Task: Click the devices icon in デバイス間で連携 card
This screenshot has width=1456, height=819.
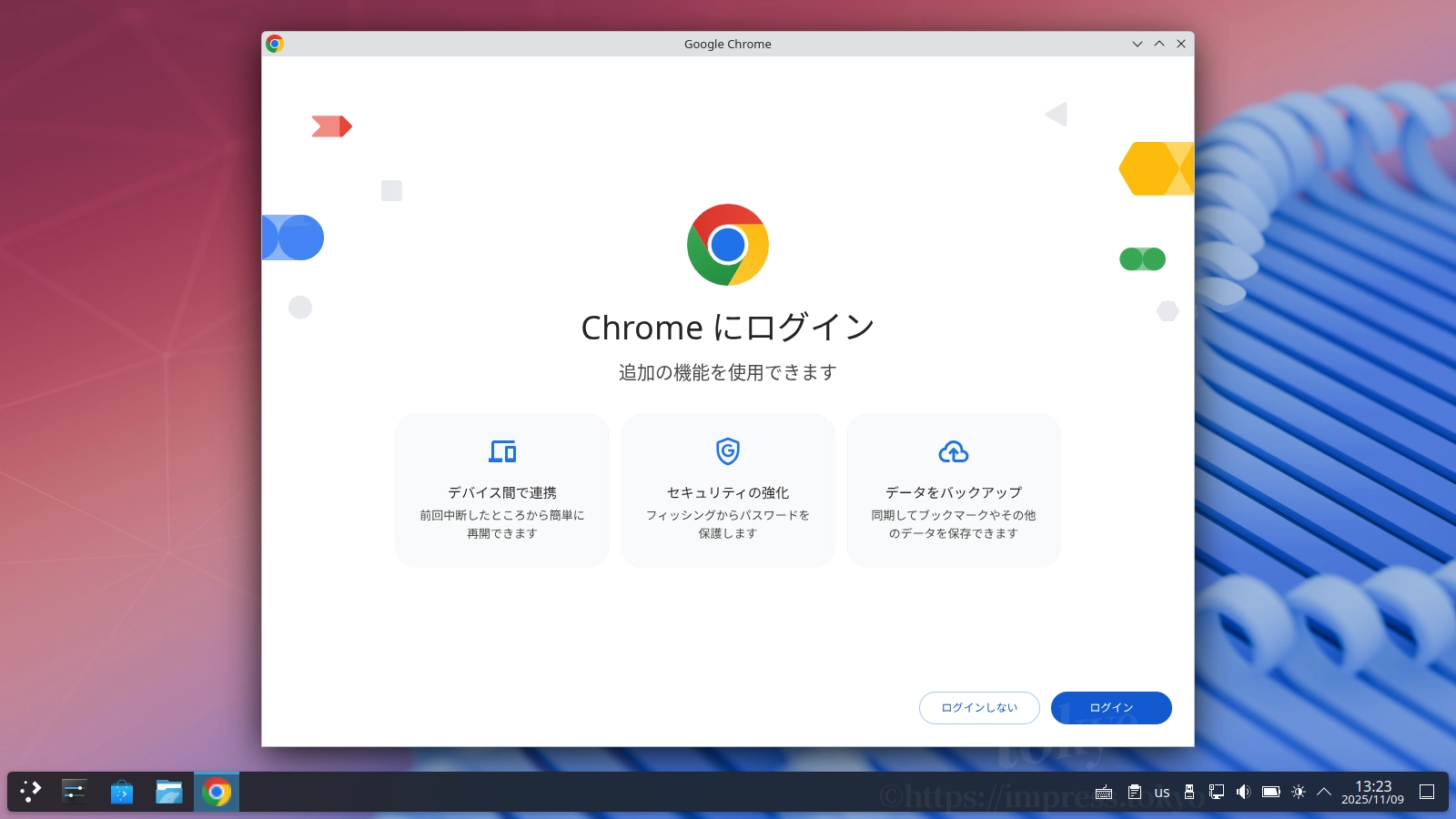Action: [502, 451]
